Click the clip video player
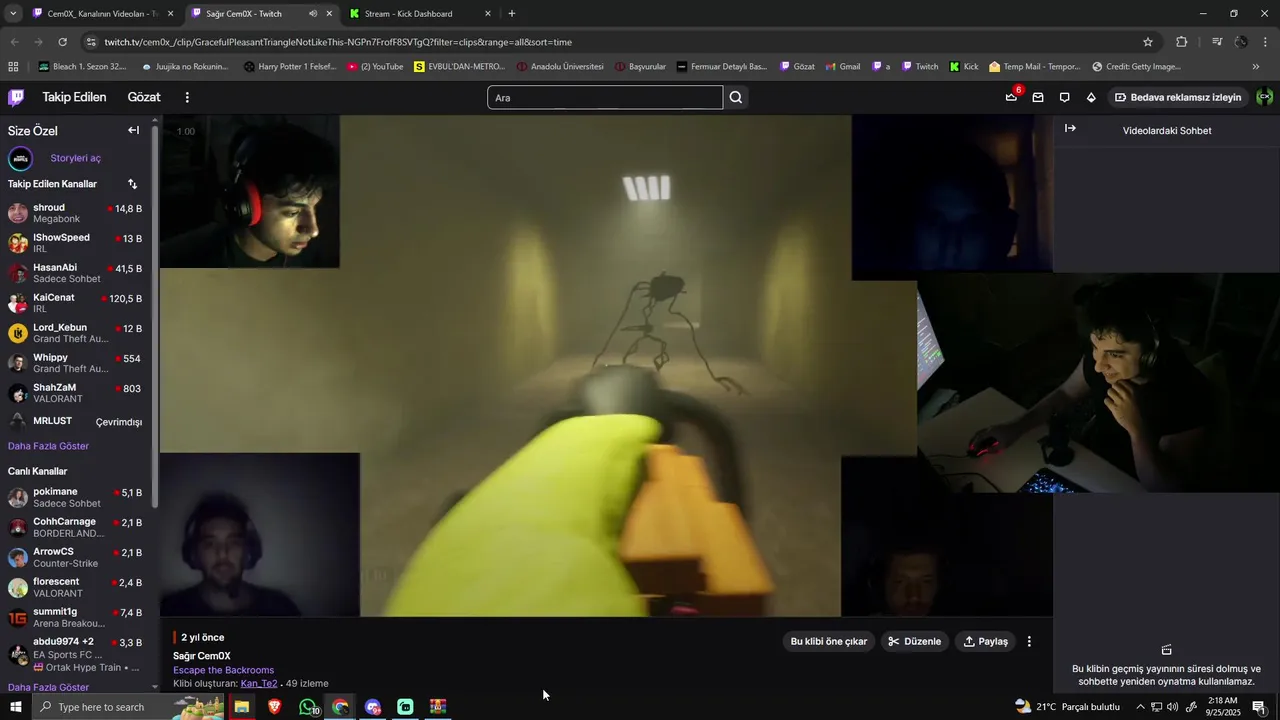The width and height of the screenshot is (1280, 720). 606,366
